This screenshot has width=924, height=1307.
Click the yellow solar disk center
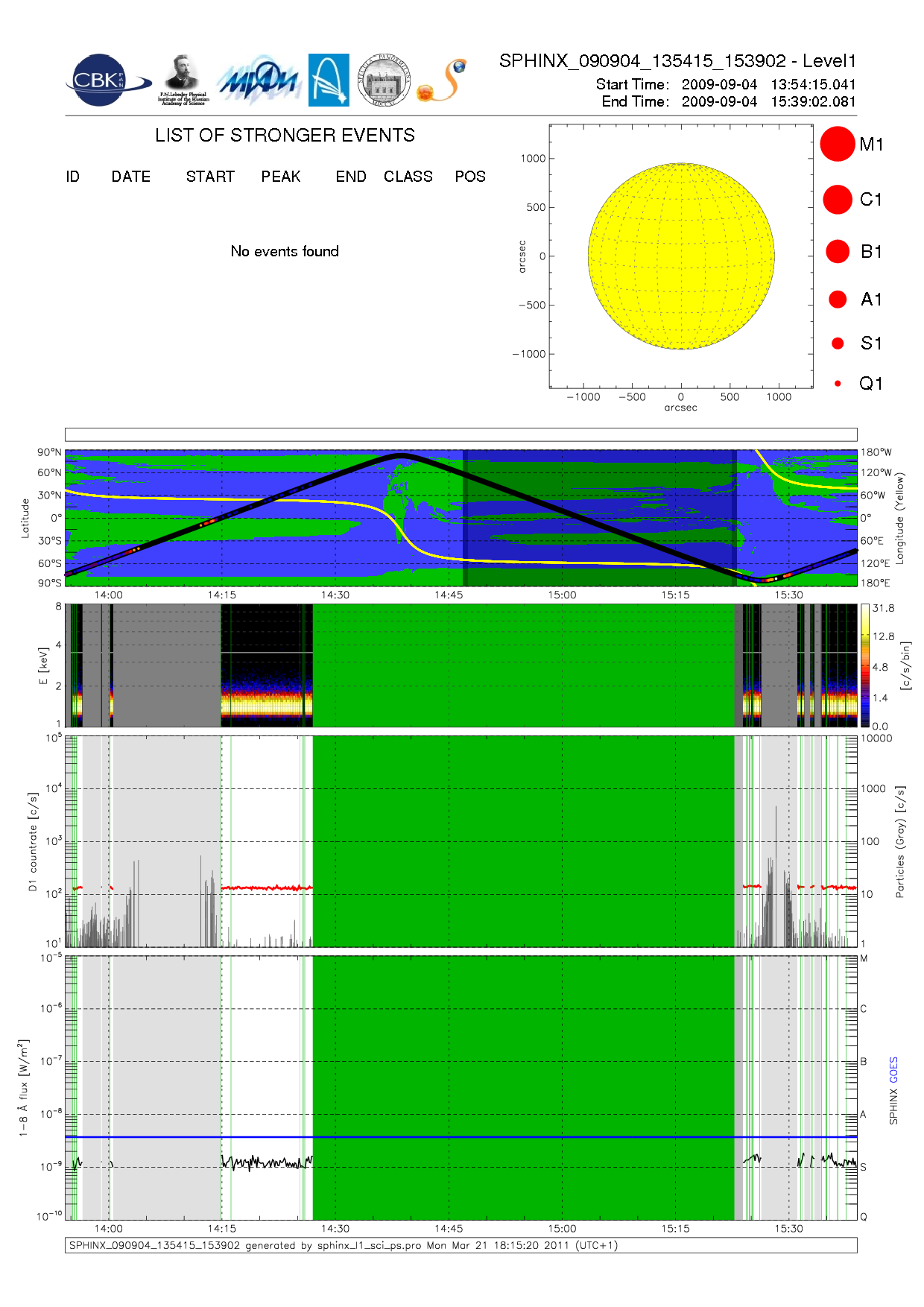(681, 256)
